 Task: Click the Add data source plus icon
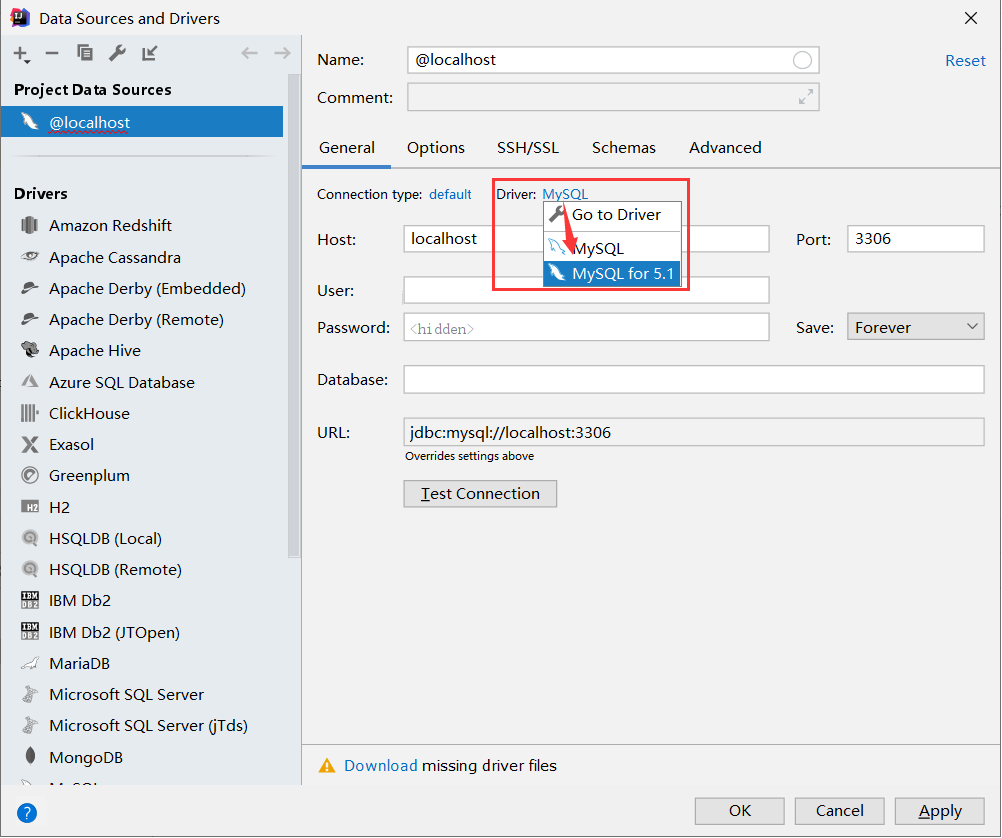[x=22, y=54]
